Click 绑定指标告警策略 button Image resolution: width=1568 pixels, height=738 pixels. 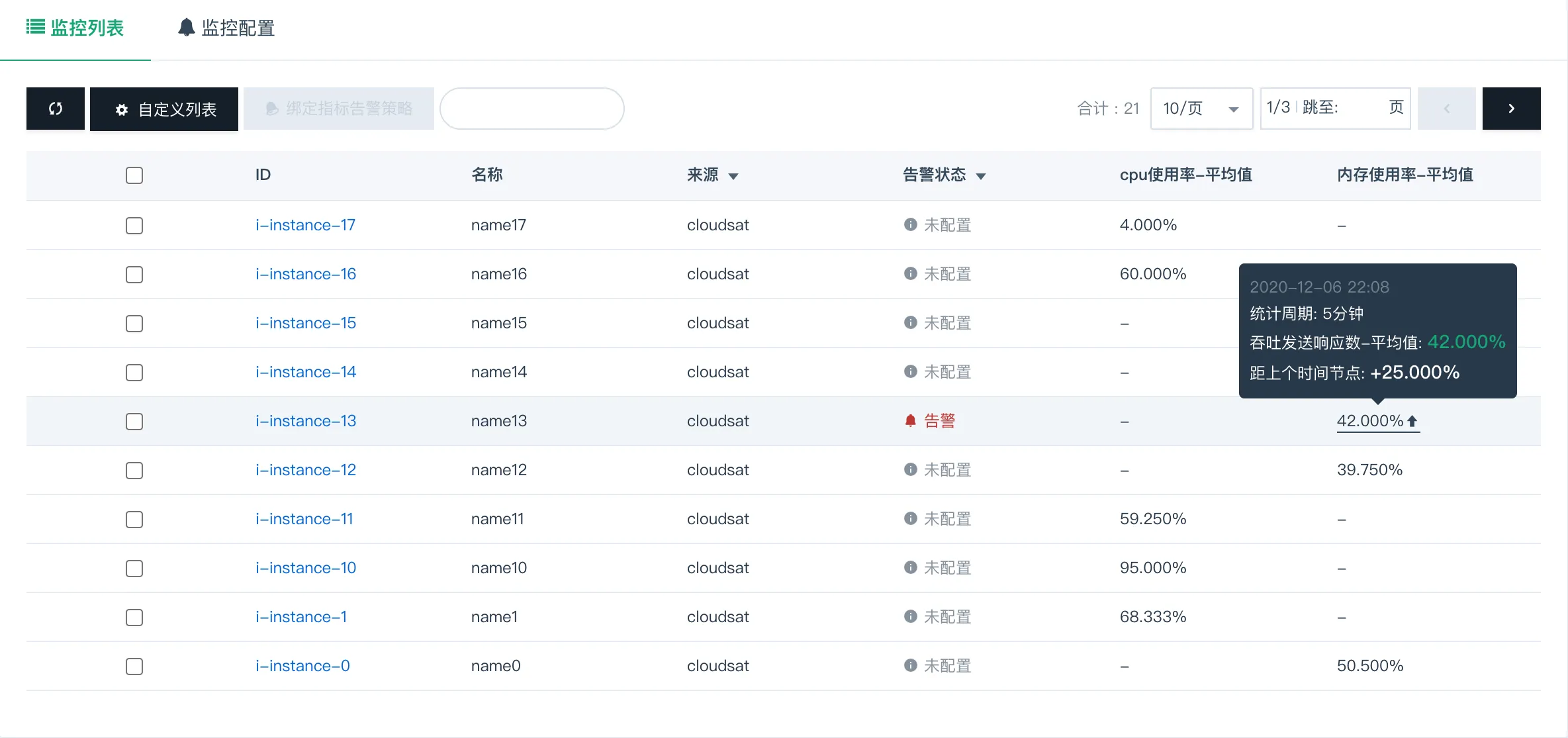339,109
